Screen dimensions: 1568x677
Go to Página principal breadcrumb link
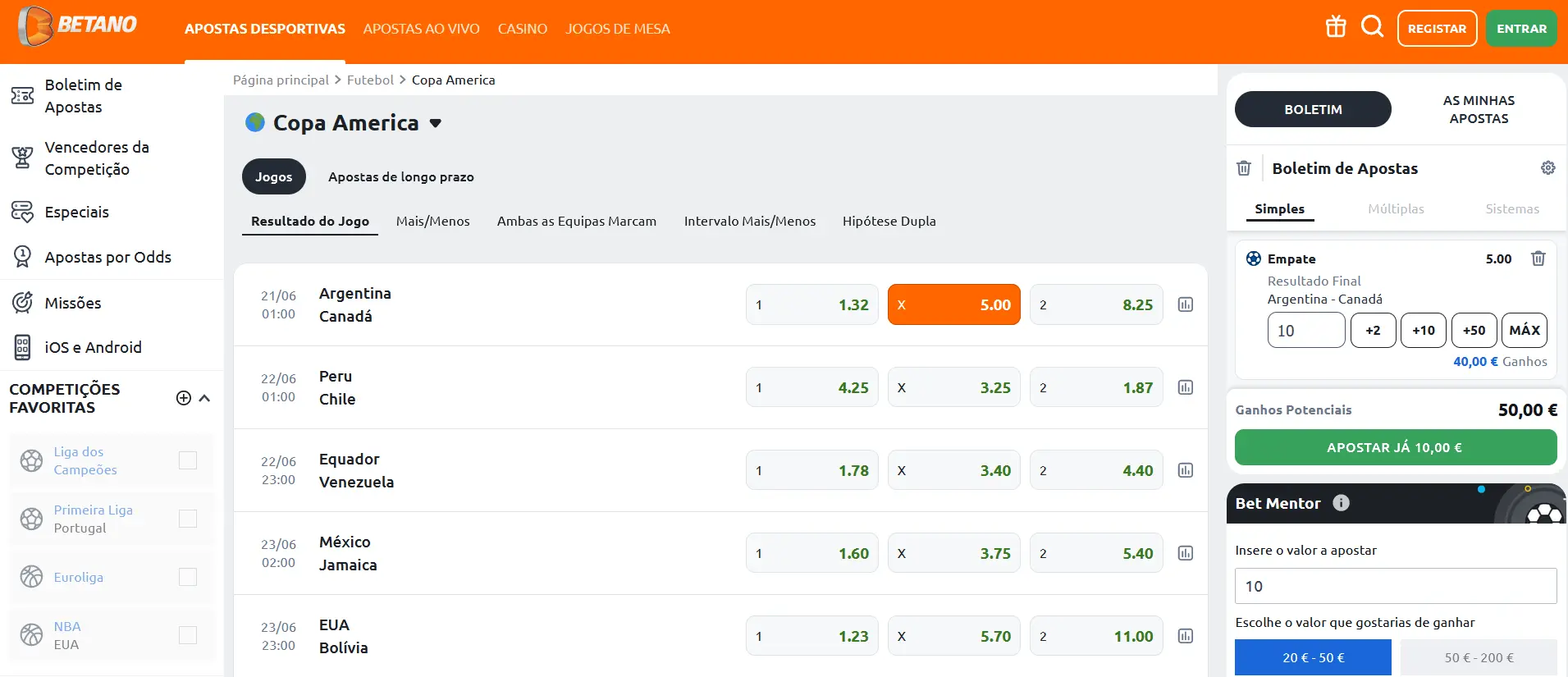(x=281, y=80)
